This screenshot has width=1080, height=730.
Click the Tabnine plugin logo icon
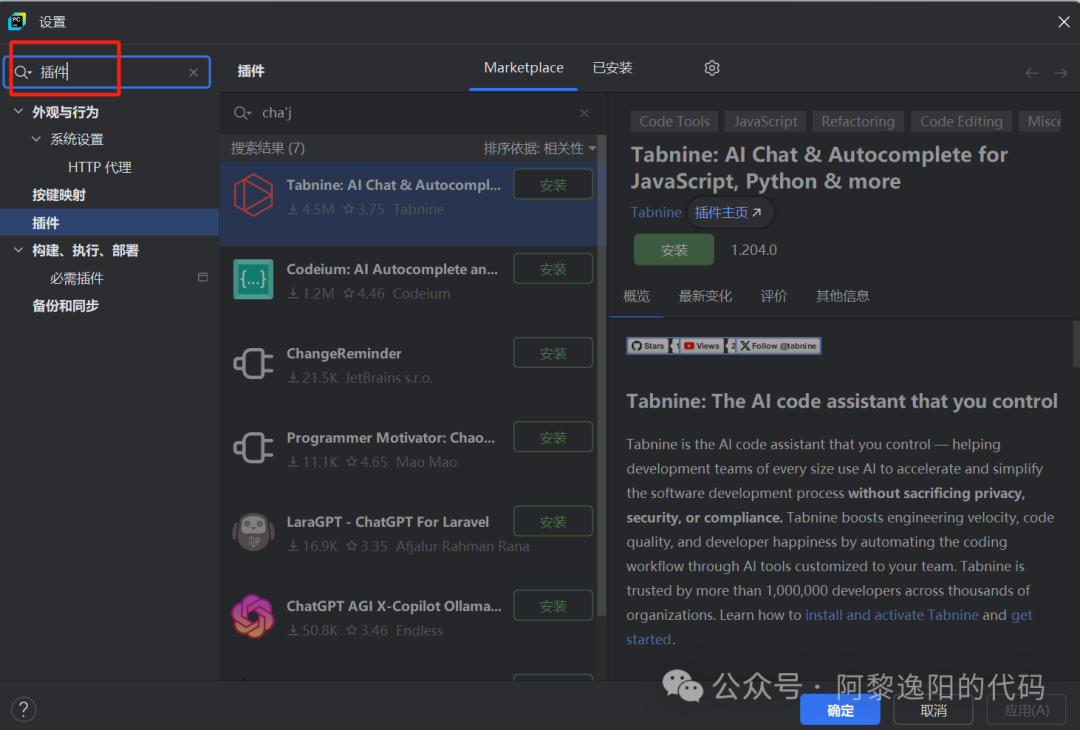(x=253, y=195)
